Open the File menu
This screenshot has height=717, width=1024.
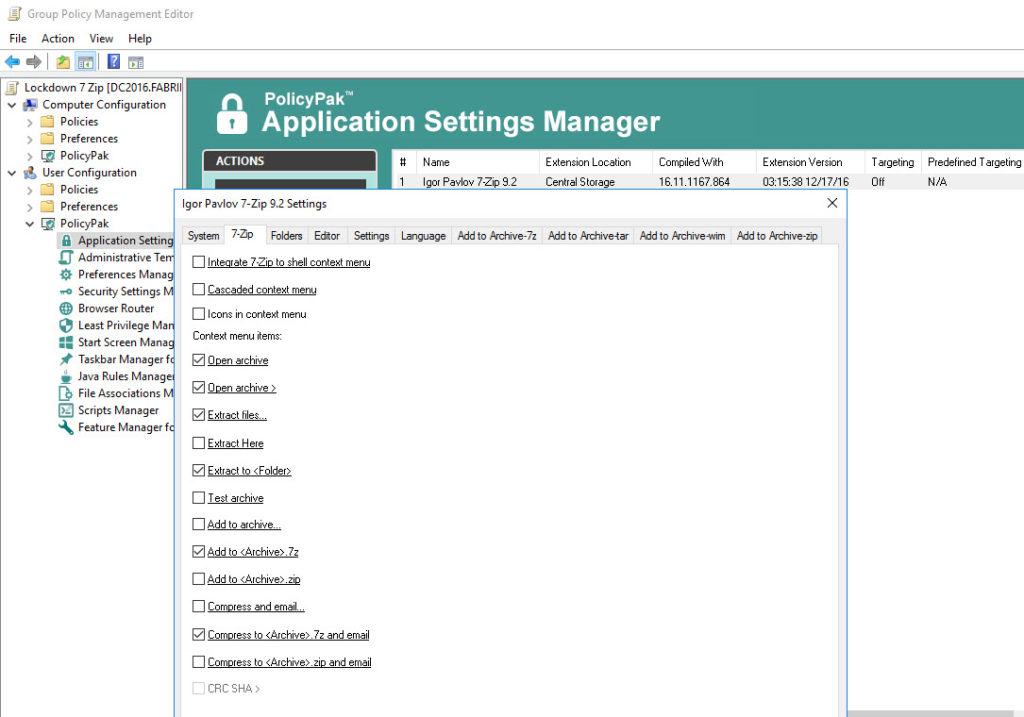click(18, 39)
